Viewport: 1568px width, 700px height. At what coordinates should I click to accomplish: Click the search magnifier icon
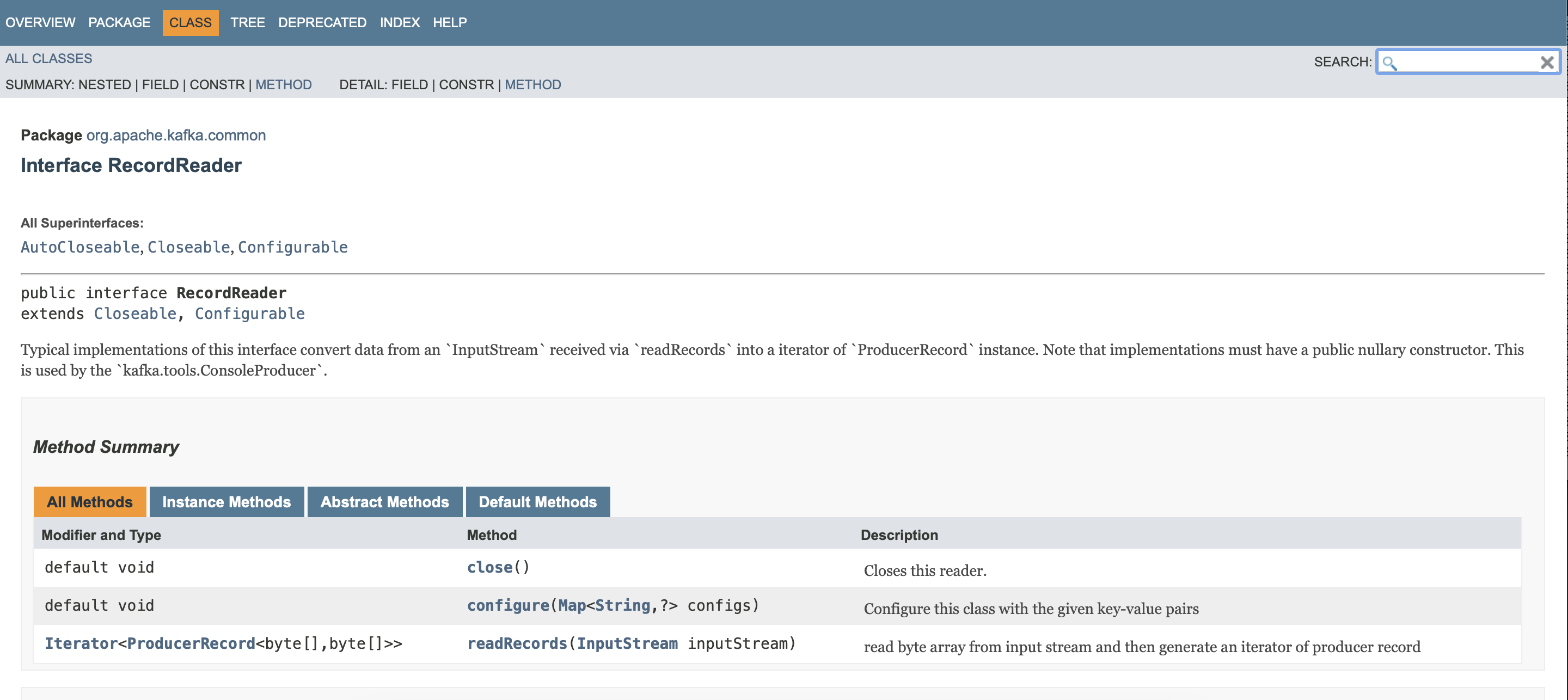(x=1389, y=62)
